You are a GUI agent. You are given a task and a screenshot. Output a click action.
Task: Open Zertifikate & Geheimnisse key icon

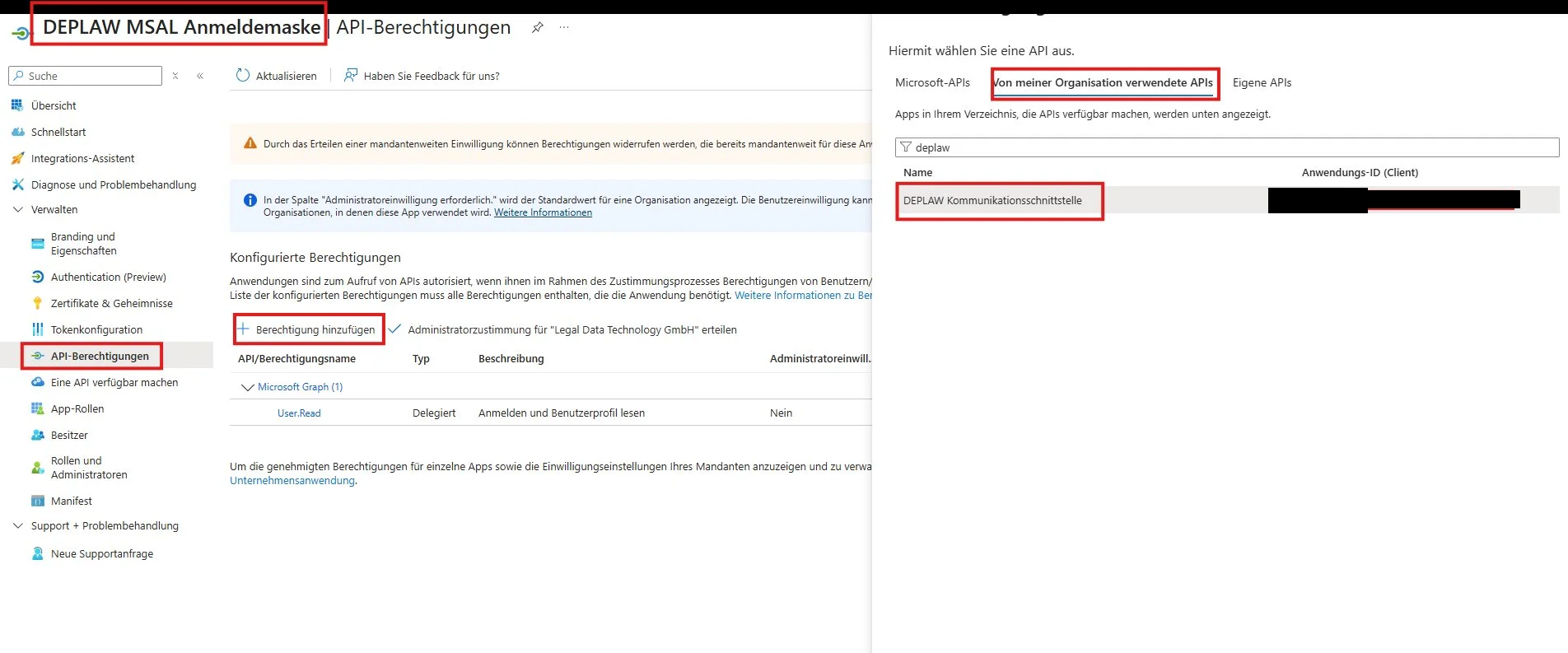(37, 303)
